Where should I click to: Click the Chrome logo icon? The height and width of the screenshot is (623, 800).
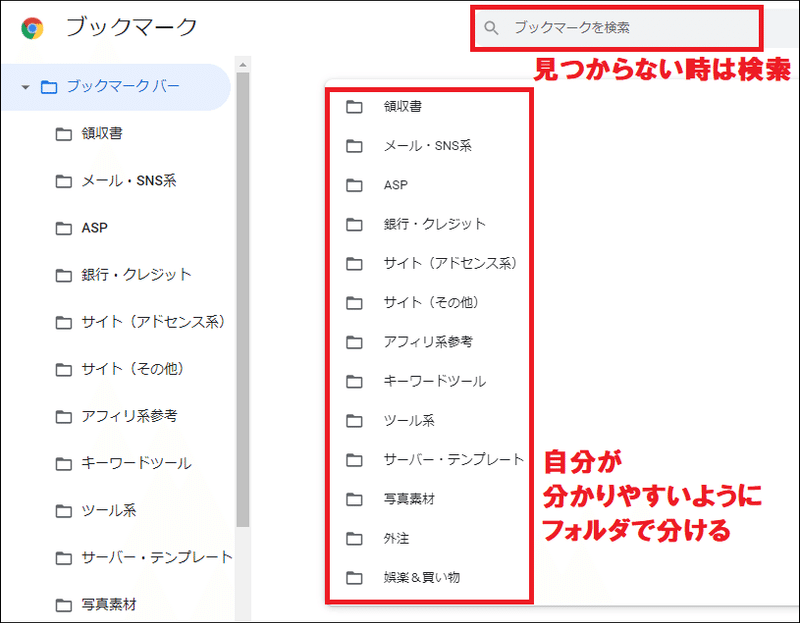pyautogui.click(x=32, y=28)
